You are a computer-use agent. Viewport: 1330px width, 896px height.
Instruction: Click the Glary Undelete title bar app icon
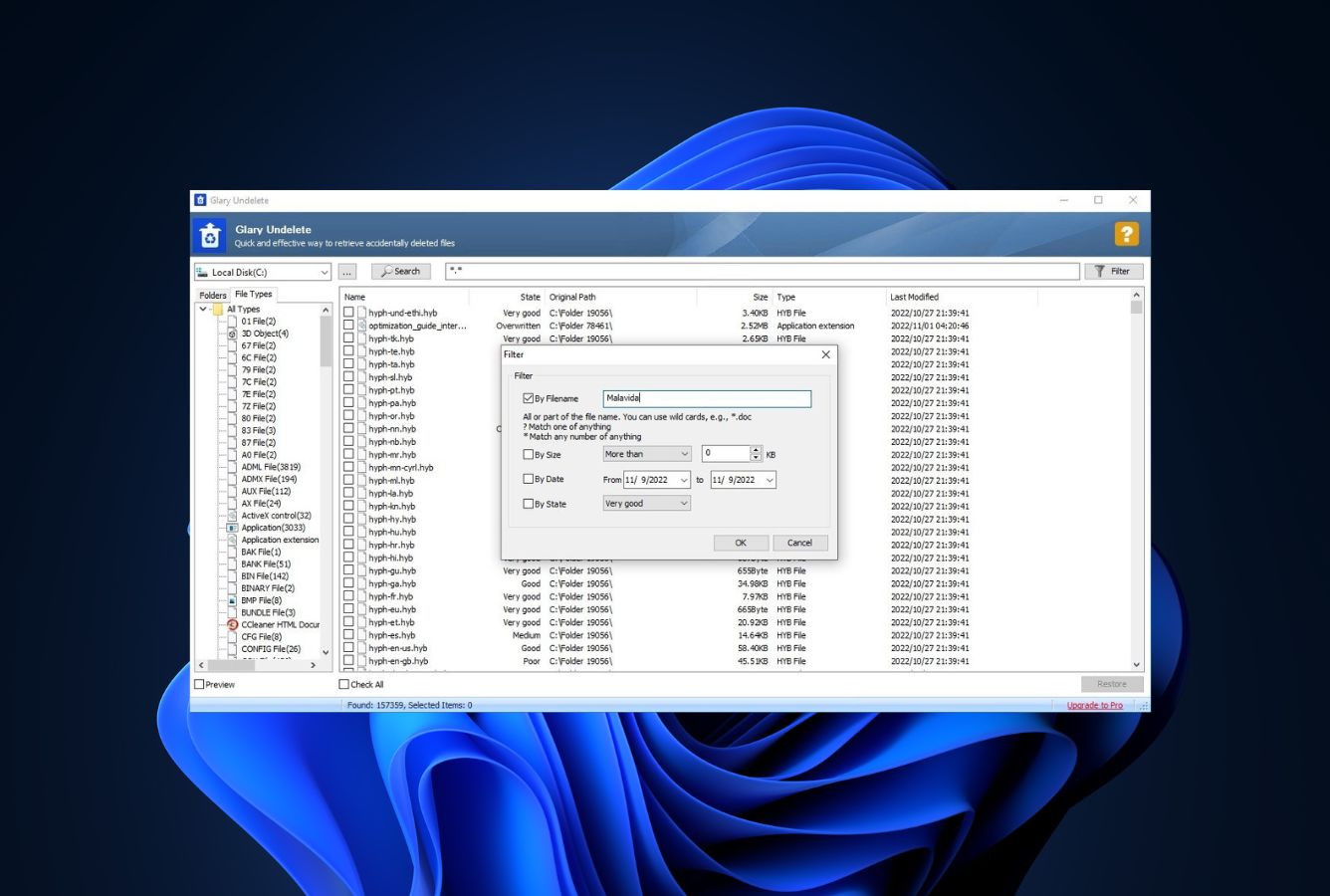[x=200, y=200]
